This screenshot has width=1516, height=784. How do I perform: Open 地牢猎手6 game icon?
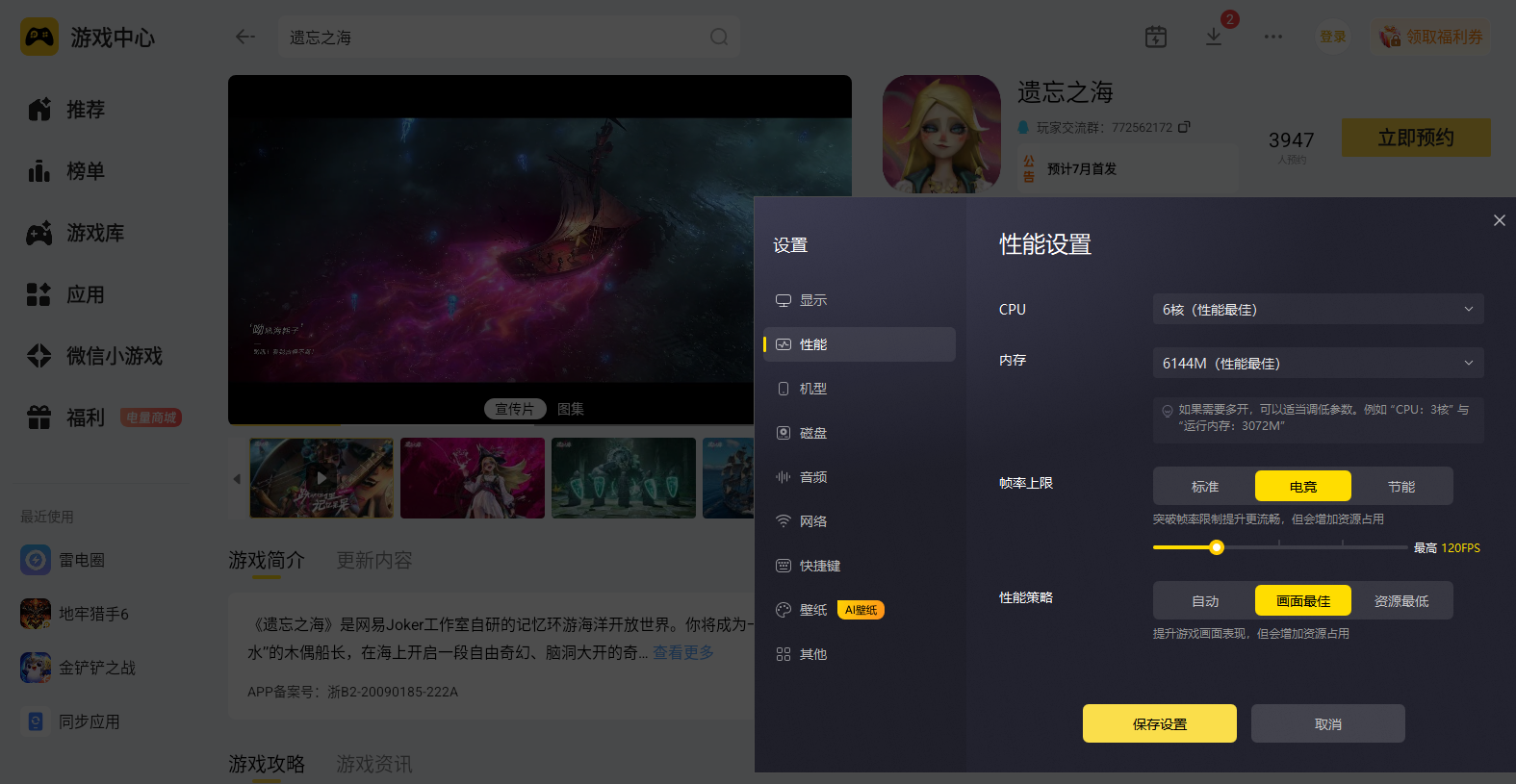pyautogui.click(x=36, y=614)
